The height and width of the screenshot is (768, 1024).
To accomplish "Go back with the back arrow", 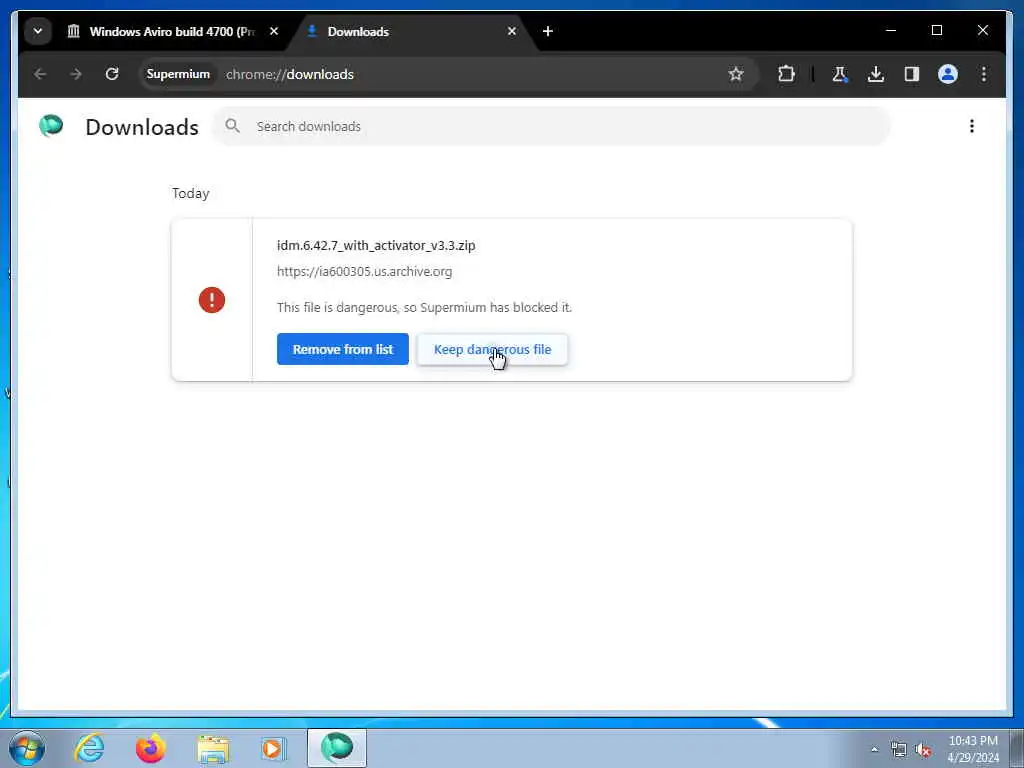I will pyautogui.click(x=40, y=74).
